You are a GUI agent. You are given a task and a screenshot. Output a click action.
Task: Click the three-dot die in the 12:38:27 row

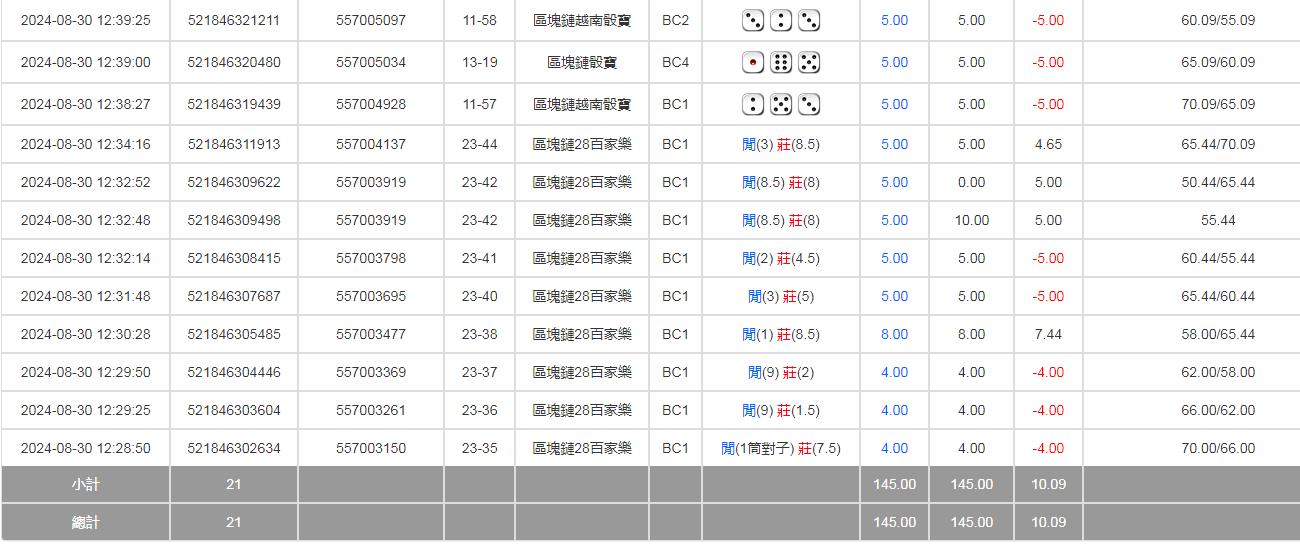809,104
